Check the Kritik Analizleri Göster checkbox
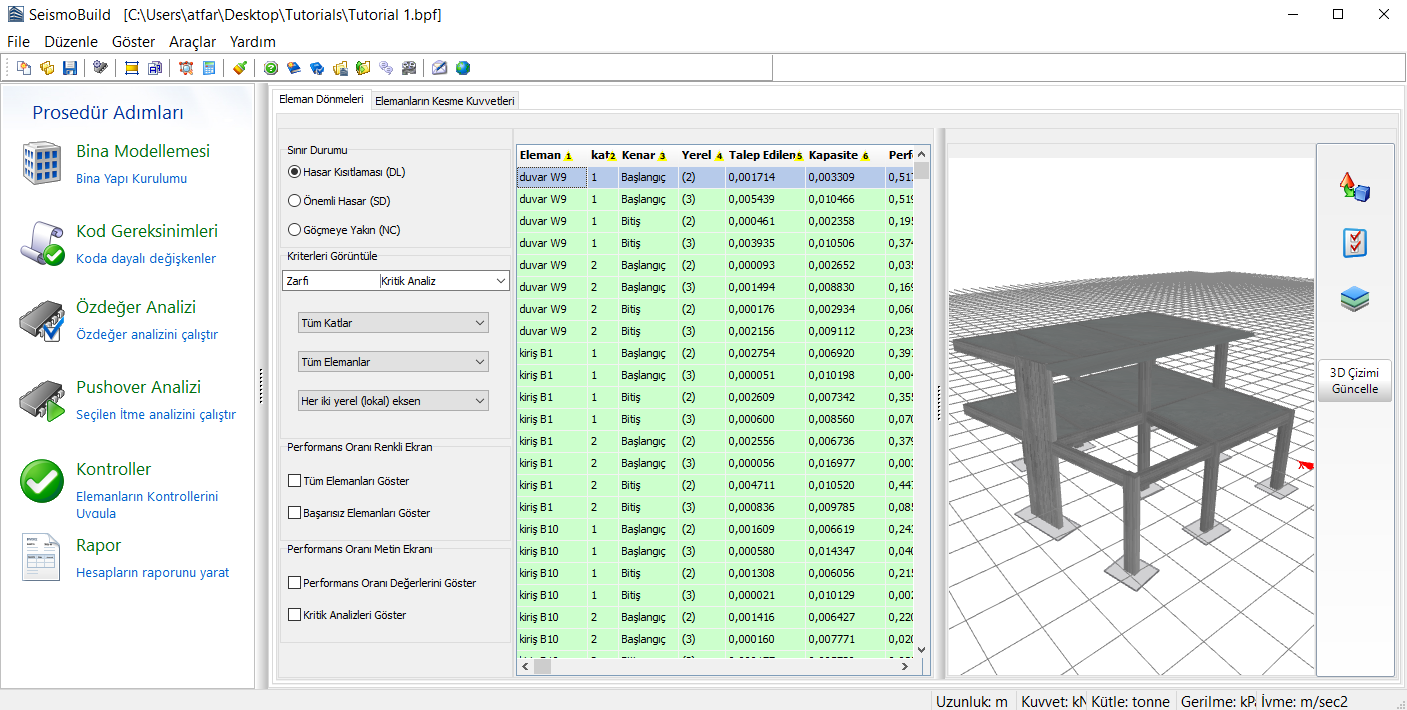This screenshot has width=1407, height=710. 294,615
